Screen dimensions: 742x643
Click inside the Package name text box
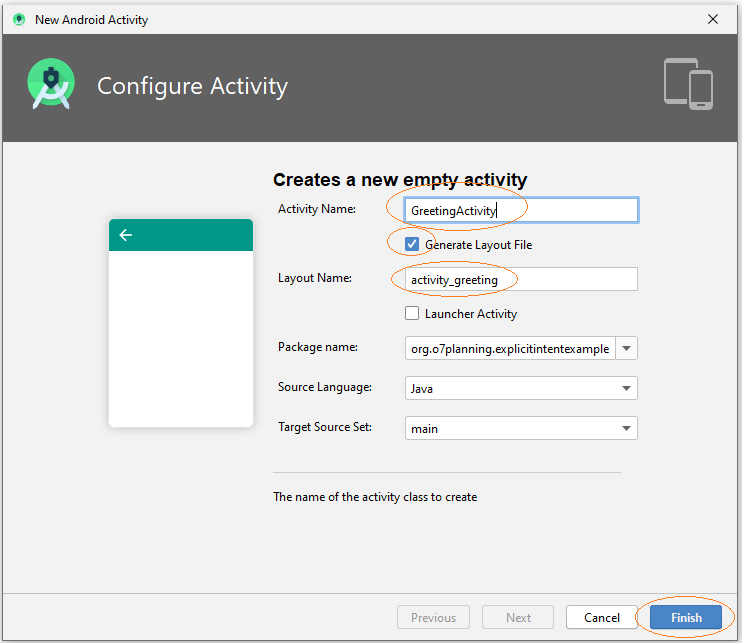(x=510, y=348)
